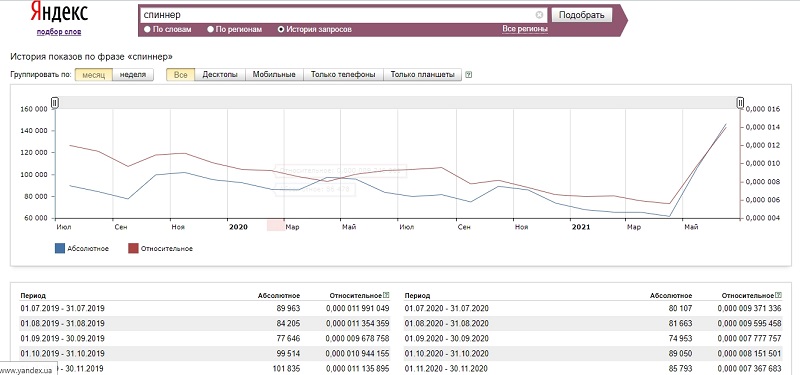The height and width of the screenshot is (375, 800).
Task: Click the relative value 0,000 010 944 155
Action: [x=358, y=353]
